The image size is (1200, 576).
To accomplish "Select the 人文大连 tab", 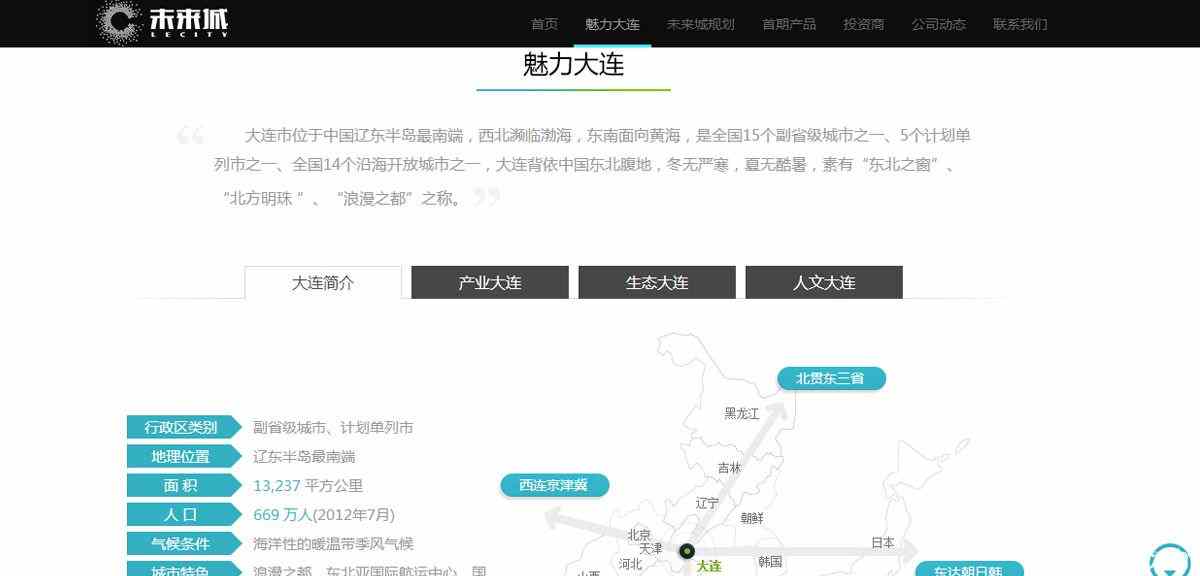I will (x=824, y=283).
